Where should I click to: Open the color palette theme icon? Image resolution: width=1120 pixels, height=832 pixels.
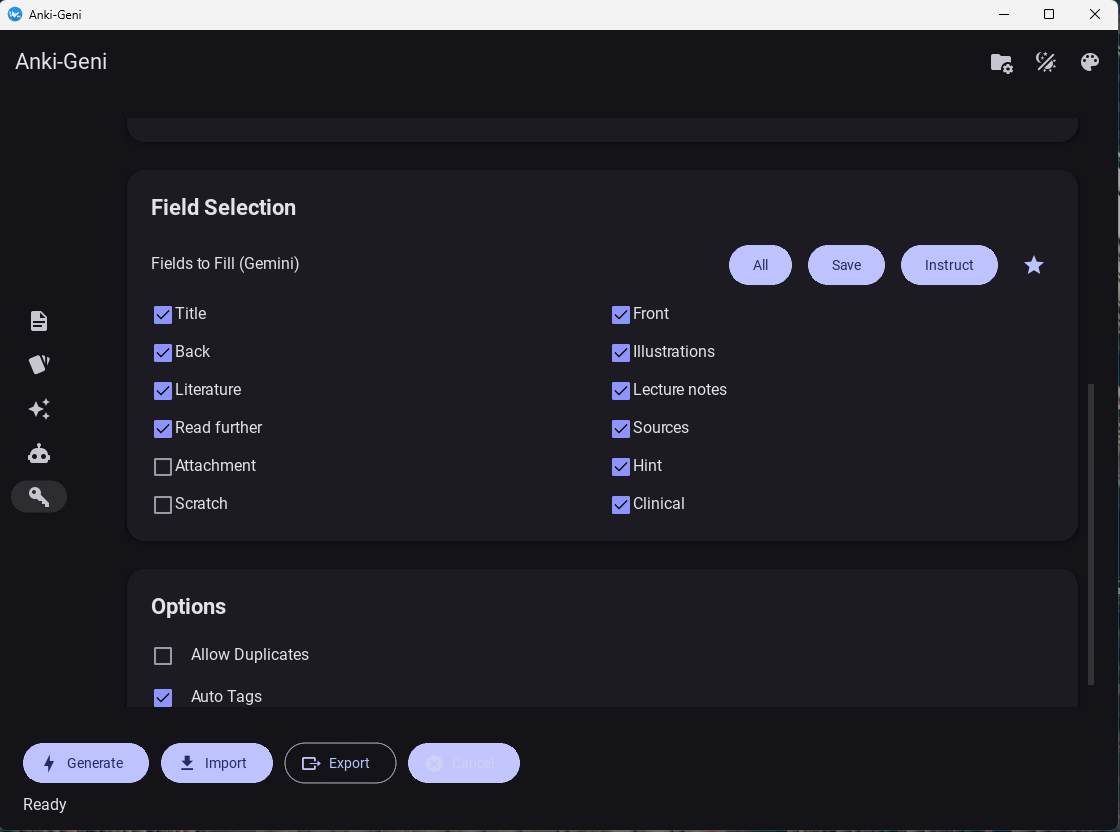pyautogui.click(x=1090, y=62)
